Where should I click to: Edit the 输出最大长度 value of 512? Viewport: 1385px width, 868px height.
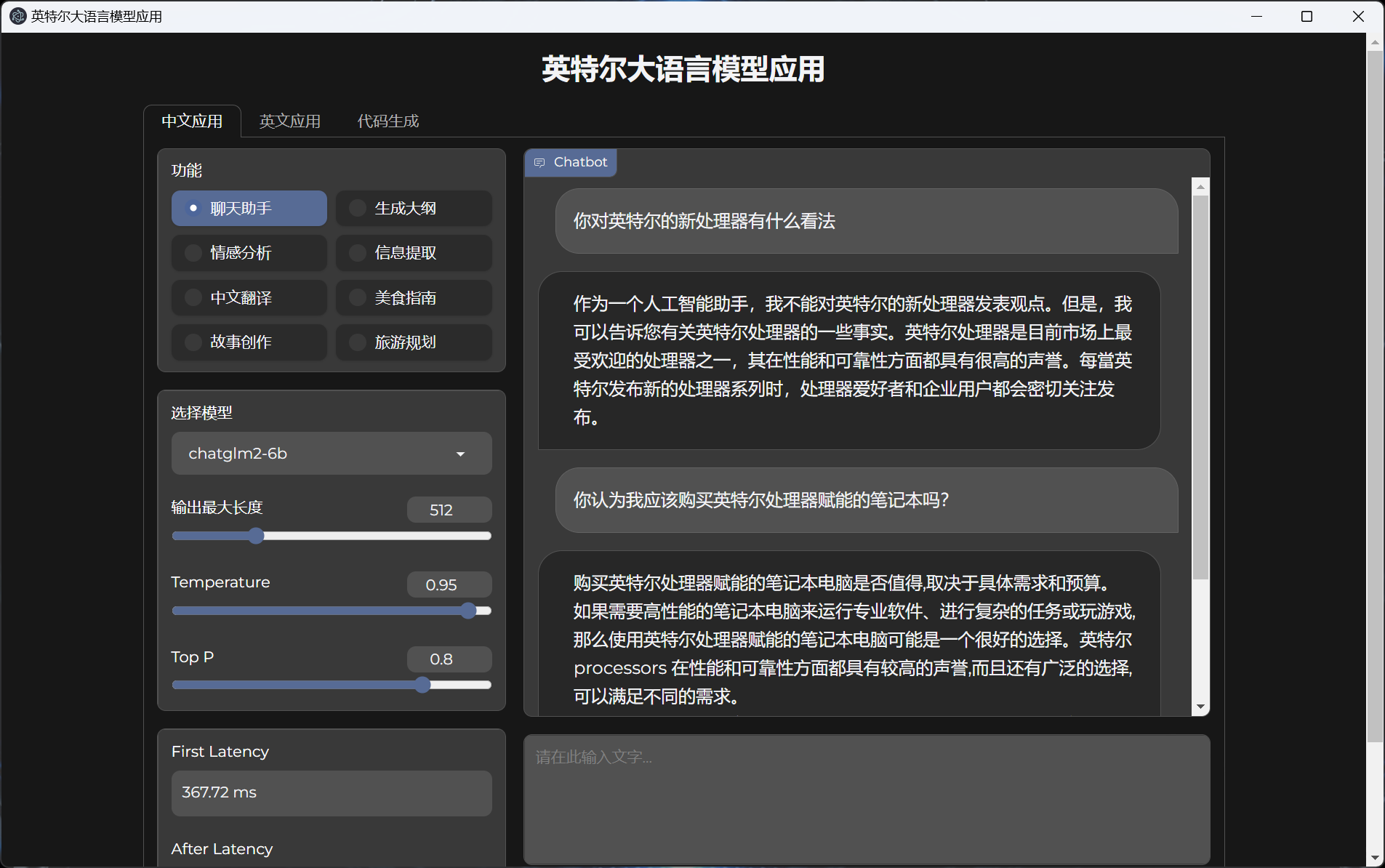(x=449, y=510)
